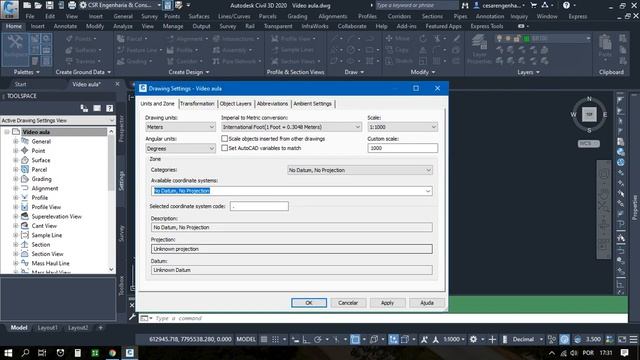The image size is (640, 360).
Task: Select the Layout1 tab
Action: 48,328
